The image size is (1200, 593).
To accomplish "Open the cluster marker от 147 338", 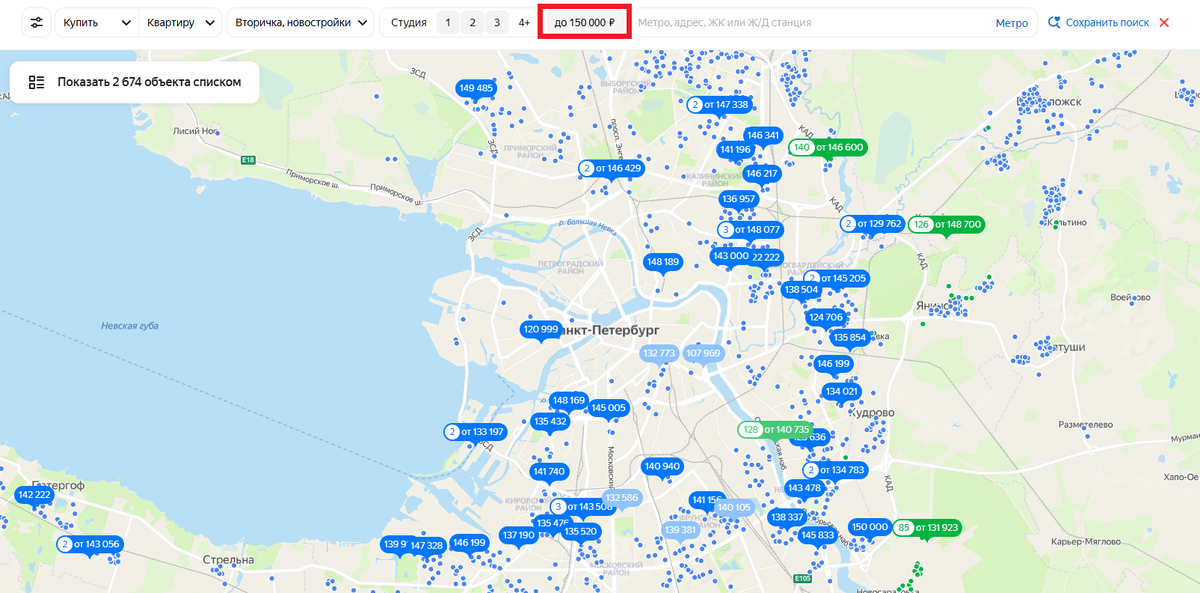I will 719,104.
